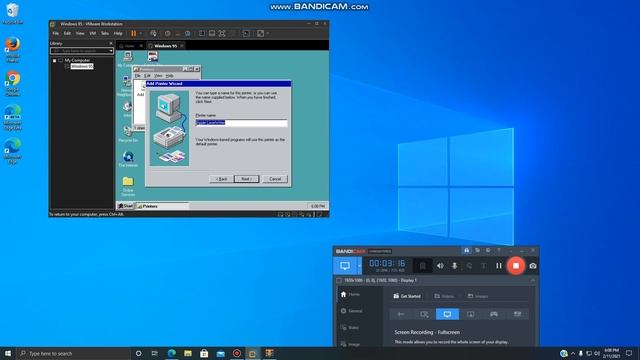Toggle the Bandicam speaker sound icon

click(440, 266)
